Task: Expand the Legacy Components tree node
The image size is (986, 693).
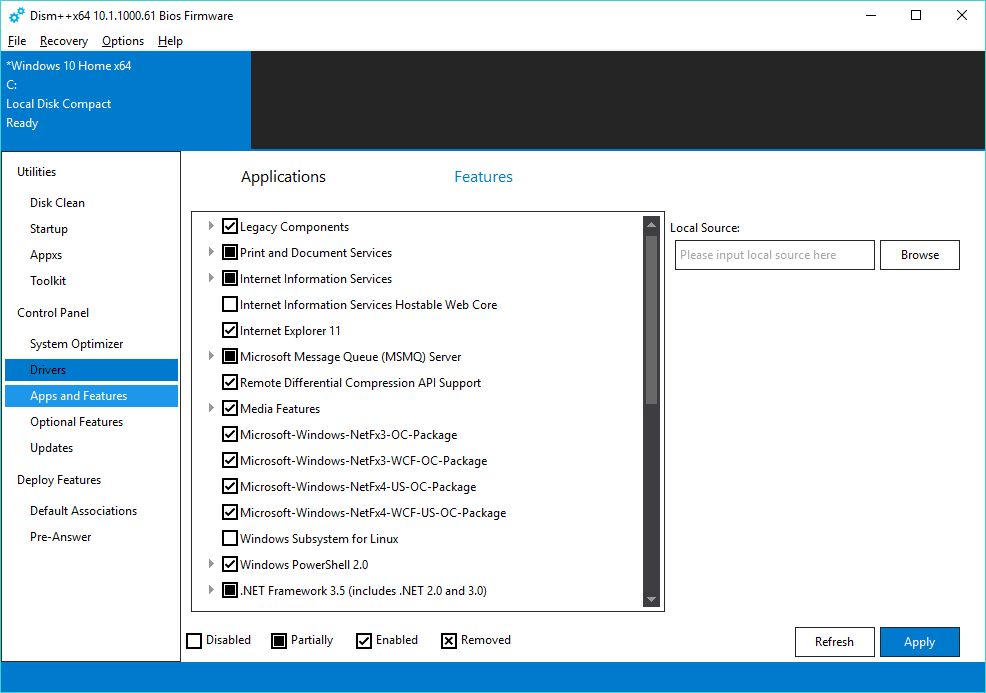Action: [211, 226]
